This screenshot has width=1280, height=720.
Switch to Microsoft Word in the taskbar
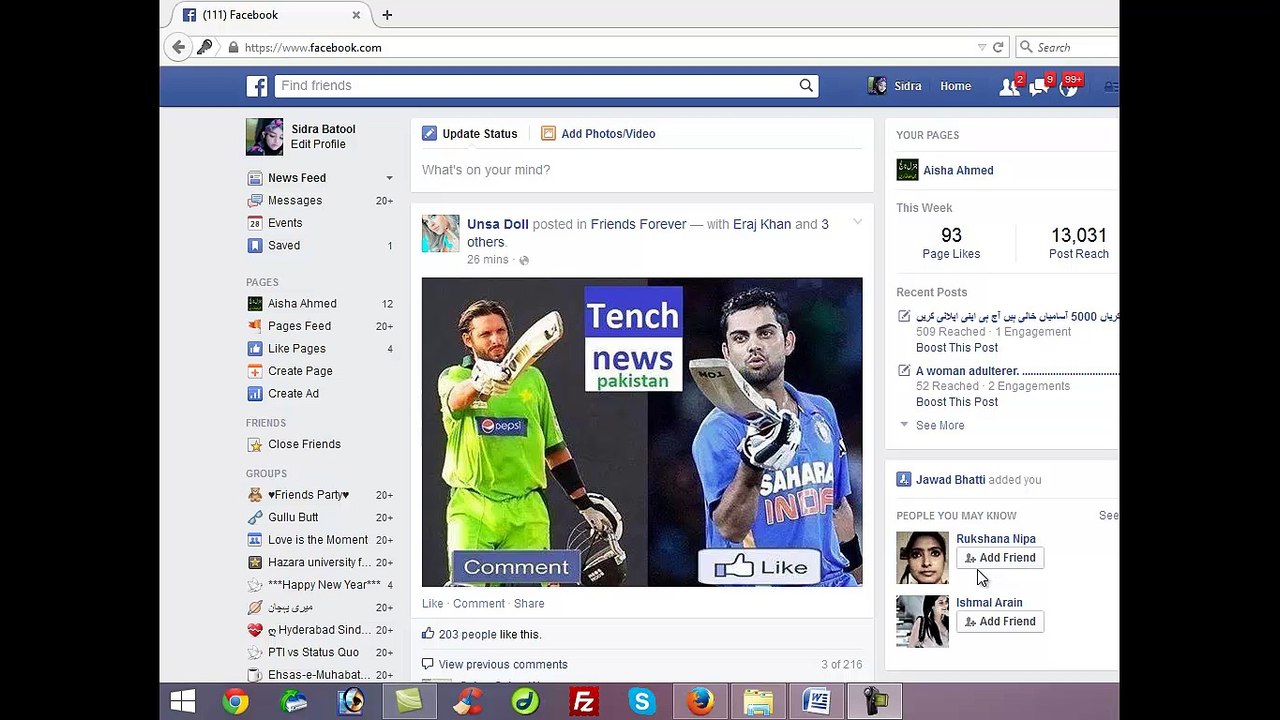[816, 702]
